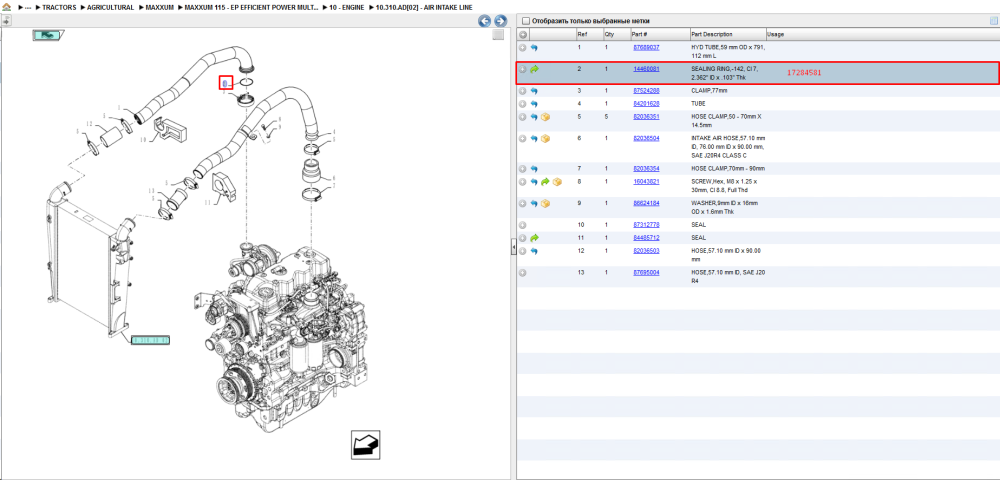Viewport: 1000px width, 480px height.
Task: Click the panel pin icon below home
Action: 6,20
